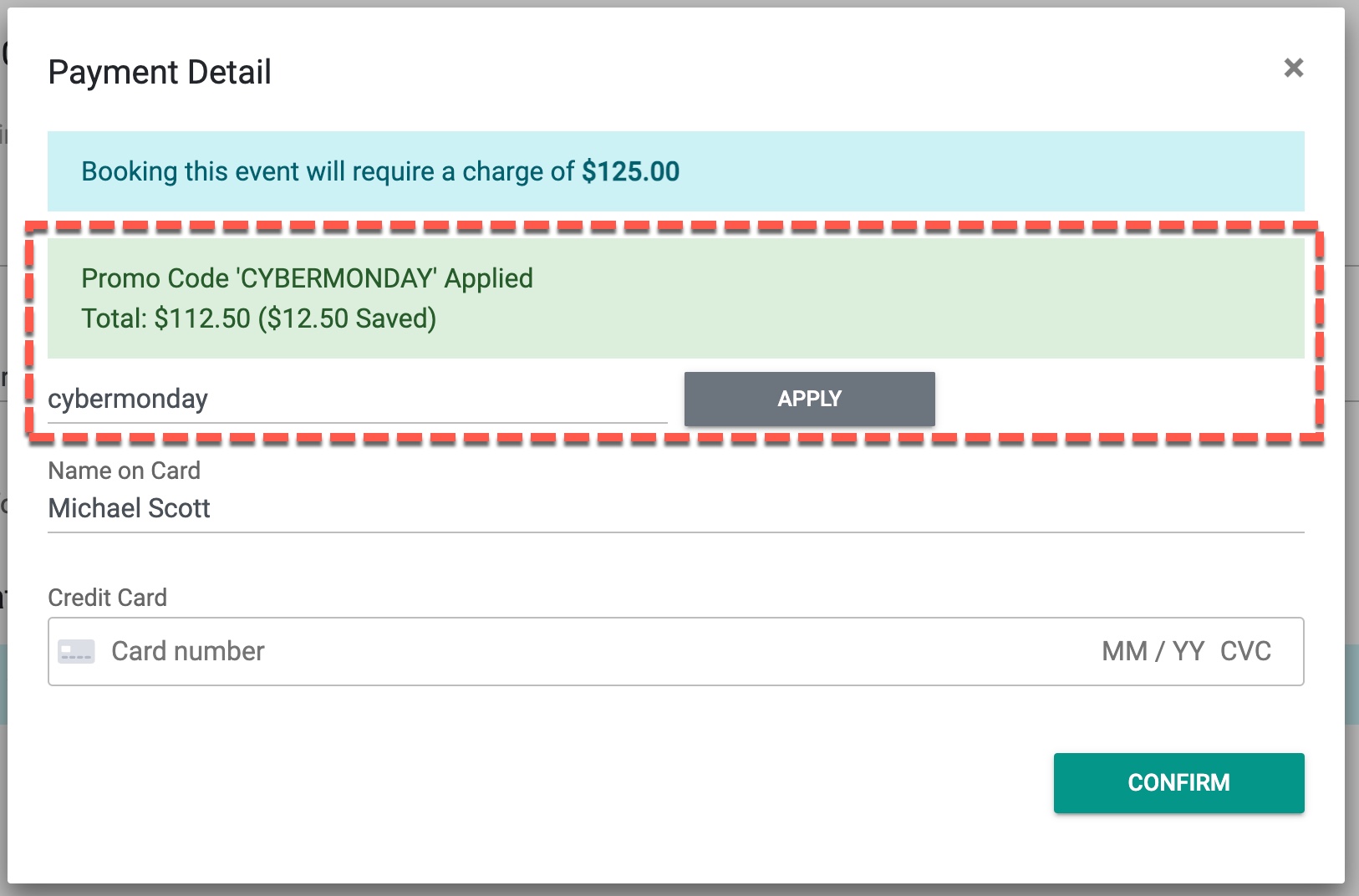1359x896 pixels.
Task: Click the MM / YY expiration field
Action: click(1150, 651)
